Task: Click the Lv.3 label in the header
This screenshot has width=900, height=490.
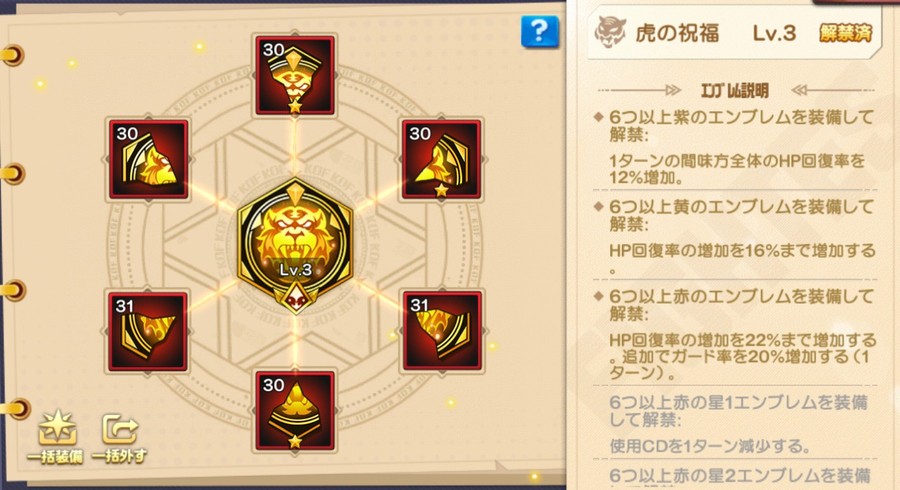Action: 774,33
